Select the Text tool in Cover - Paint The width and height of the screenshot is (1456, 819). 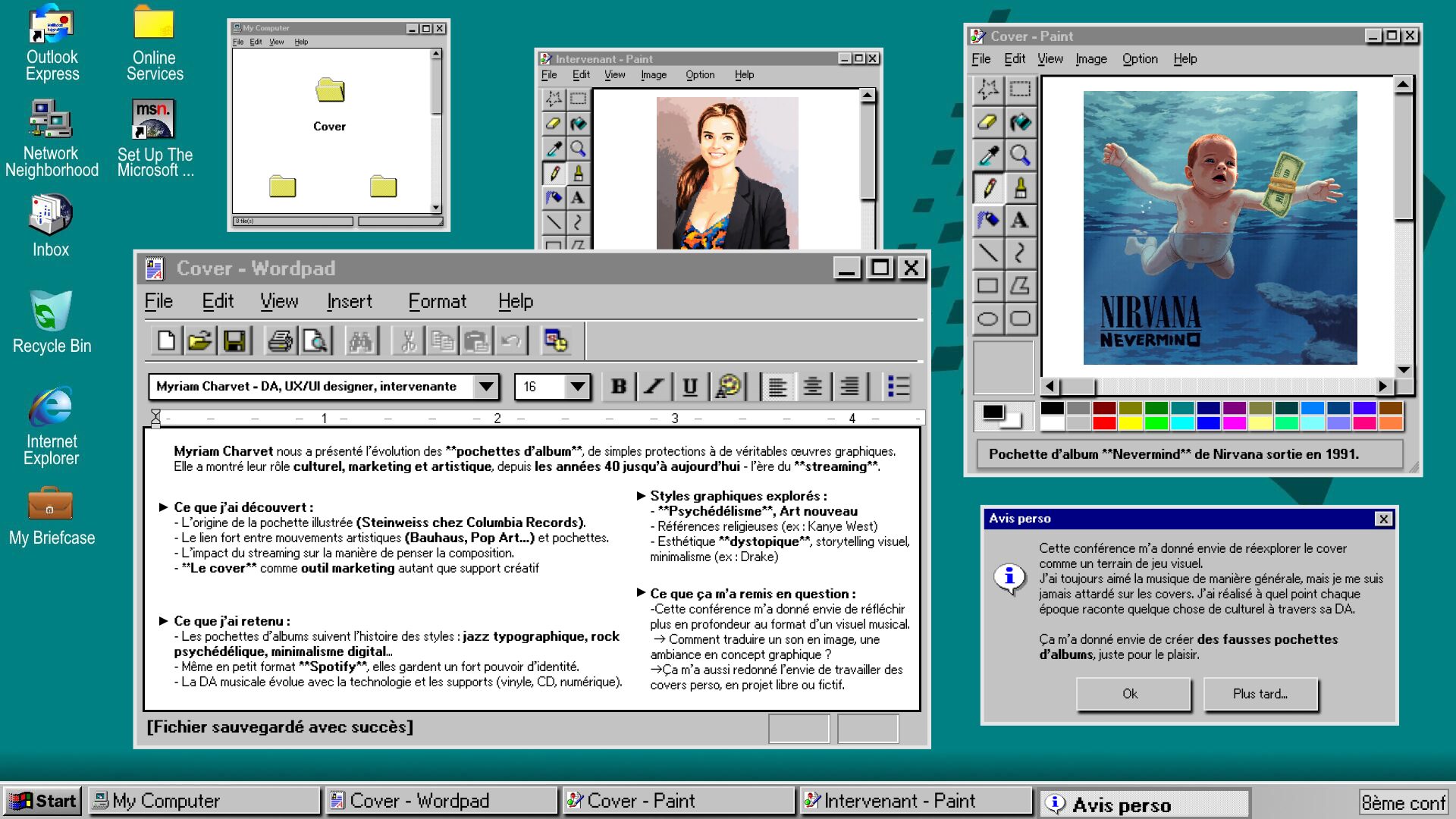coord(1020,220)
